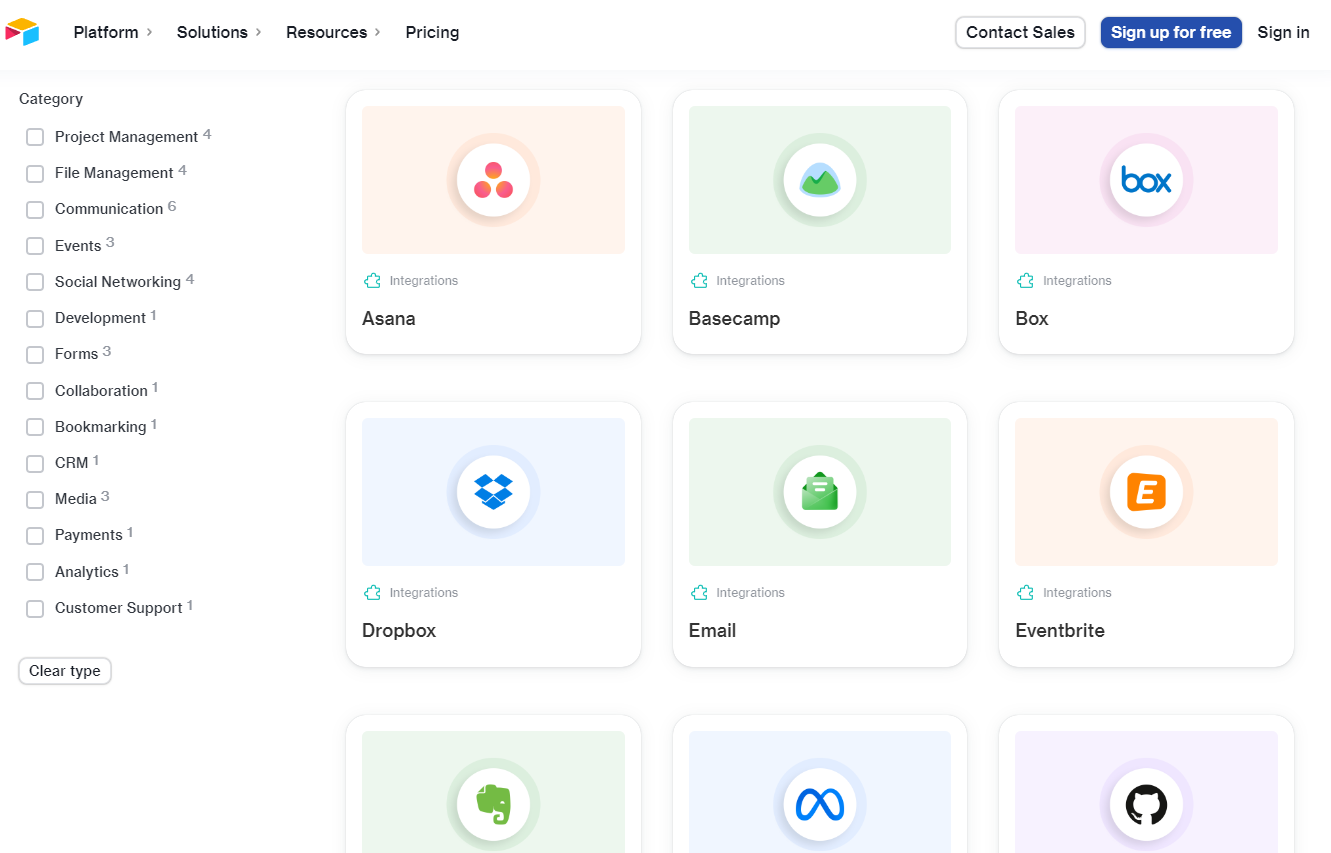Click the Integrations puzzle icon on Asana card

click(x=372, y=281)
